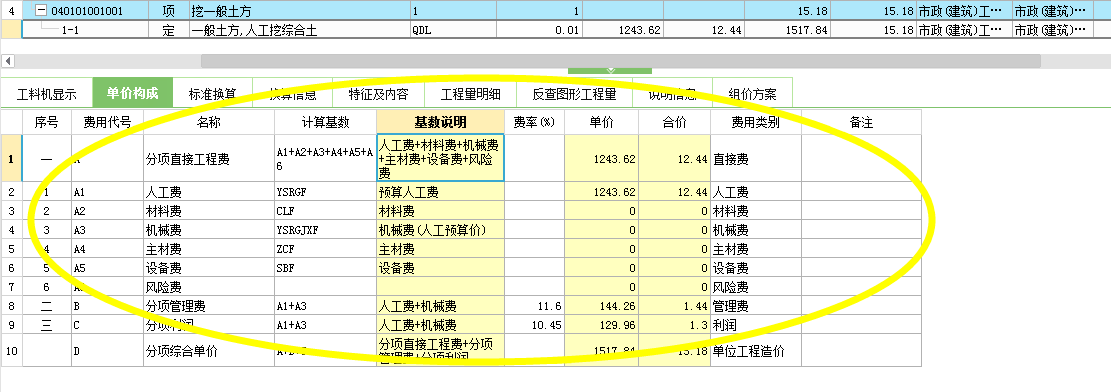Click the 利润 category cell
1111x392 pixels.
pyautogui.click(x=756, y=325)
